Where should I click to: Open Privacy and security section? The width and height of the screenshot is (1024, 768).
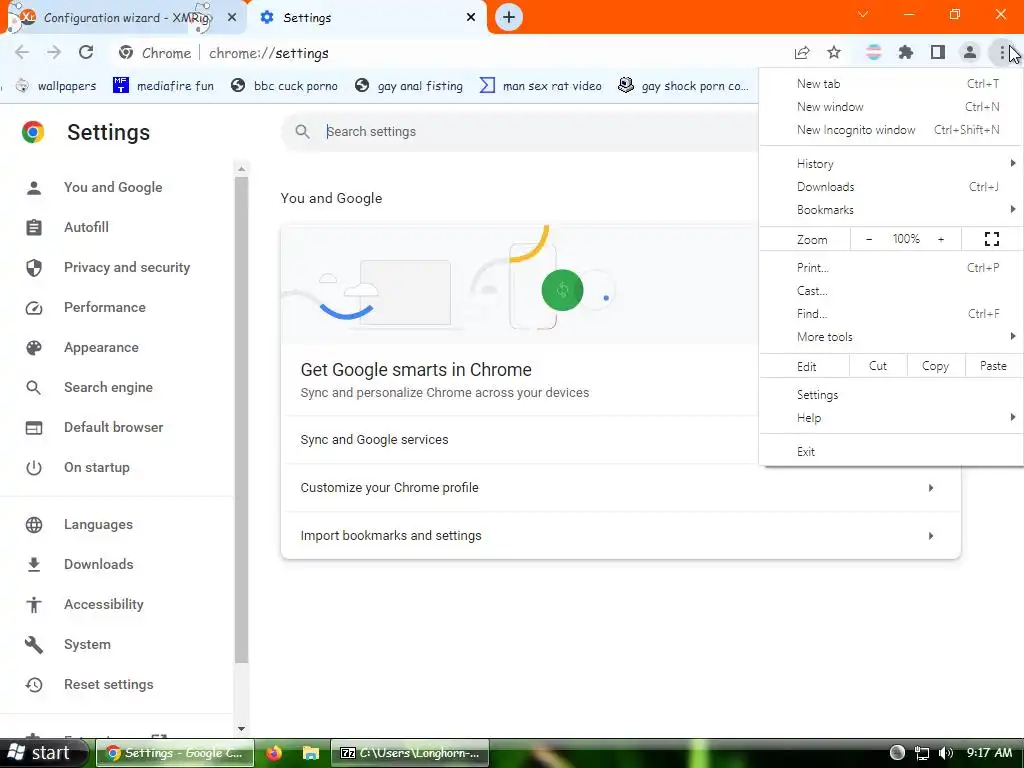pos(127,267)
